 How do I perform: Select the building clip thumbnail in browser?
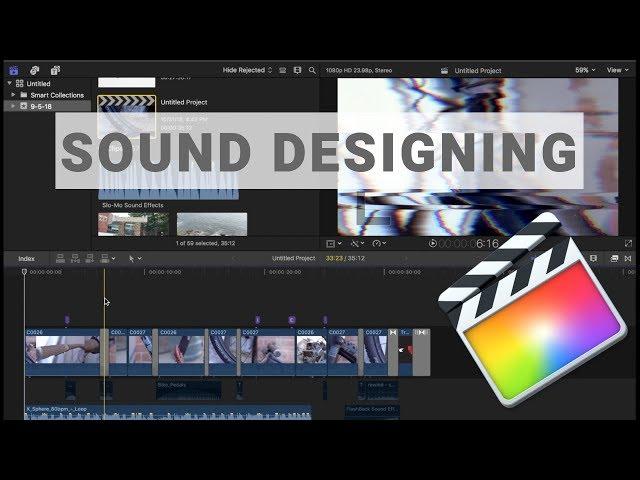pyautogui.click(x=133, y=224)
